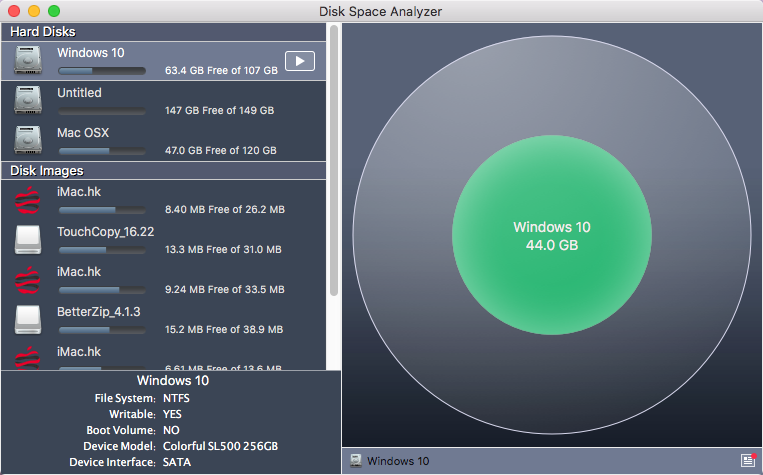Minimize the window with yellow button
Image resolution: width=763 pixels, height=475 pixels.
(x=34, y=11)
